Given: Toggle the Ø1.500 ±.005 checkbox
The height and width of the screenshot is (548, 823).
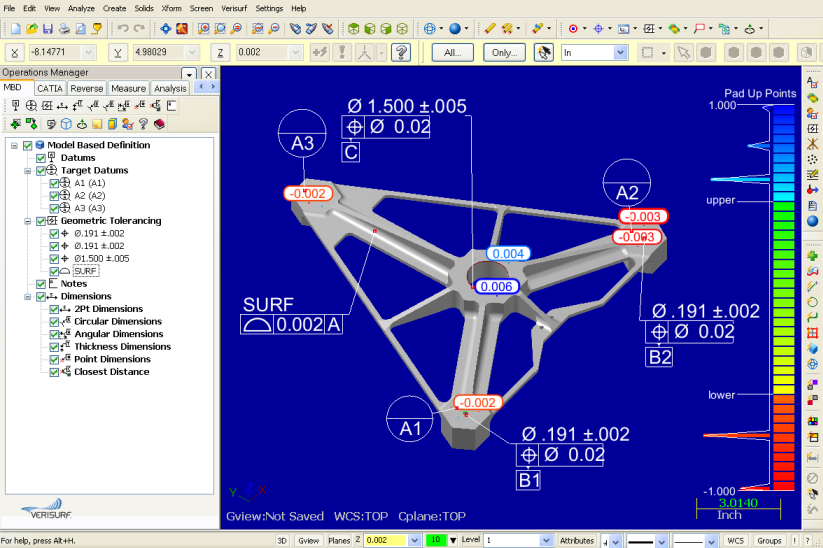Looking at the screenshot, I should (54, 259).
